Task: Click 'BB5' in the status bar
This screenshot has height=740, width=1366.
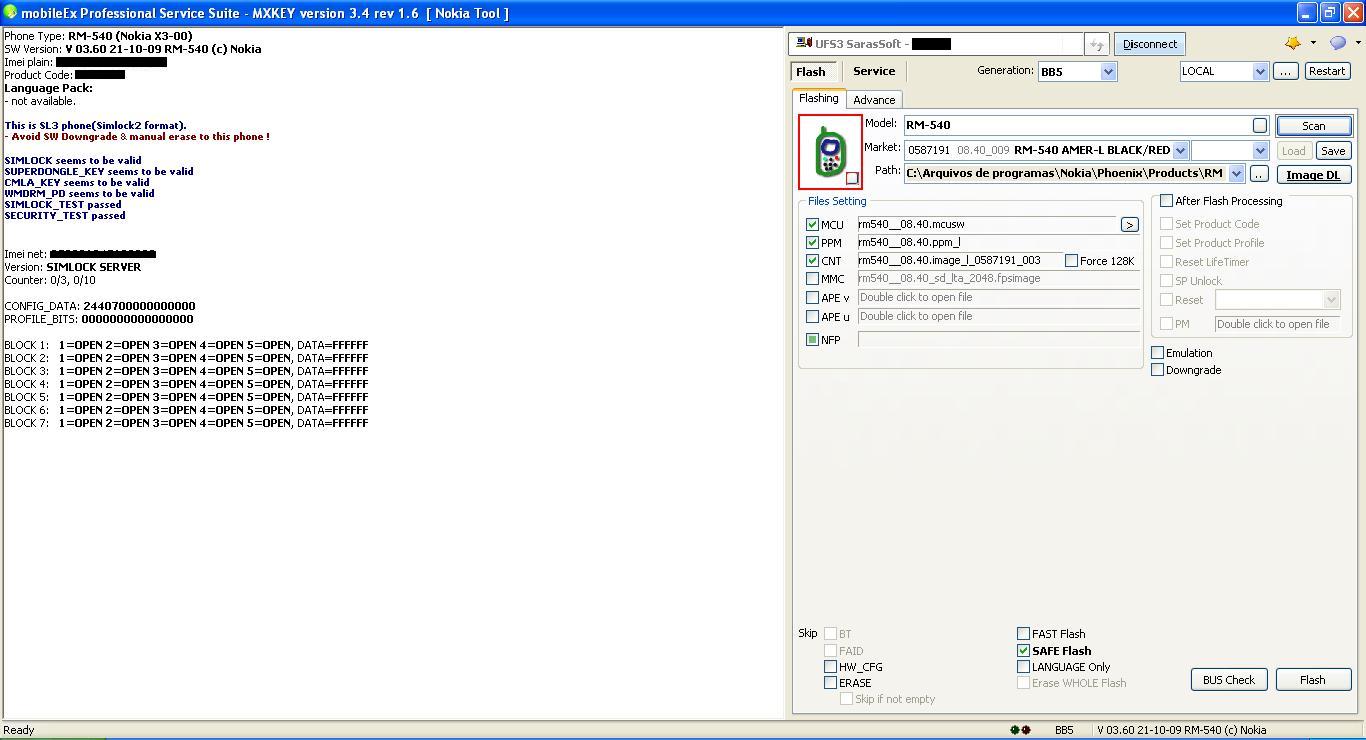Action: (1064, 730)
